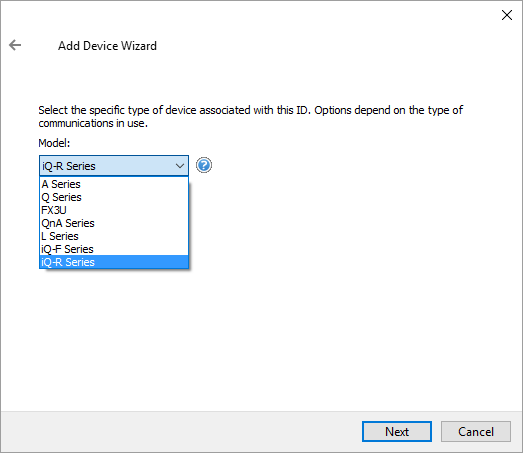The width and height of the screenshot is (523, 453).
Task: Pick iQ-F Series from the dropdown
Action: tap(114, 249)
